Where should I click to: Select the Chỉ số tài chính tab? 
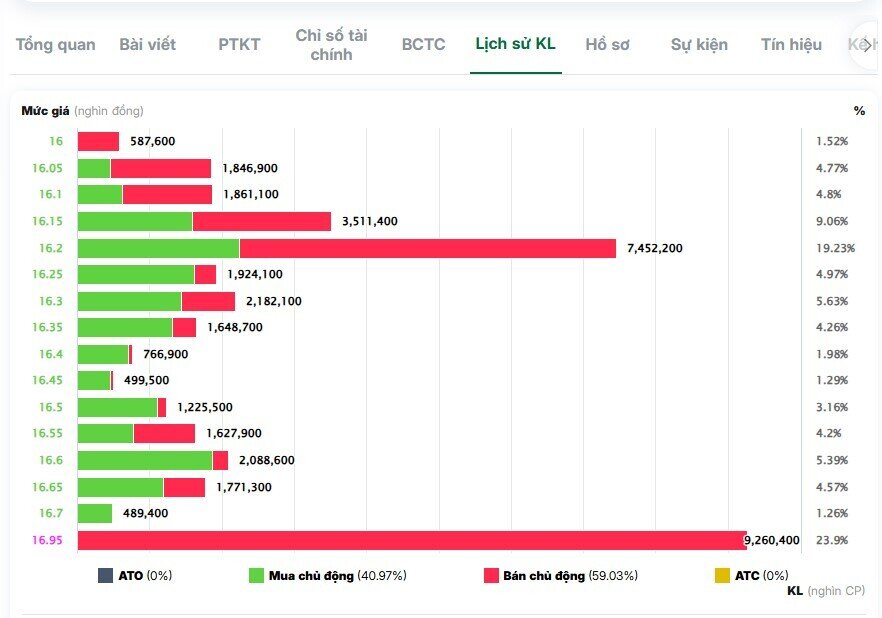[331, 44]
